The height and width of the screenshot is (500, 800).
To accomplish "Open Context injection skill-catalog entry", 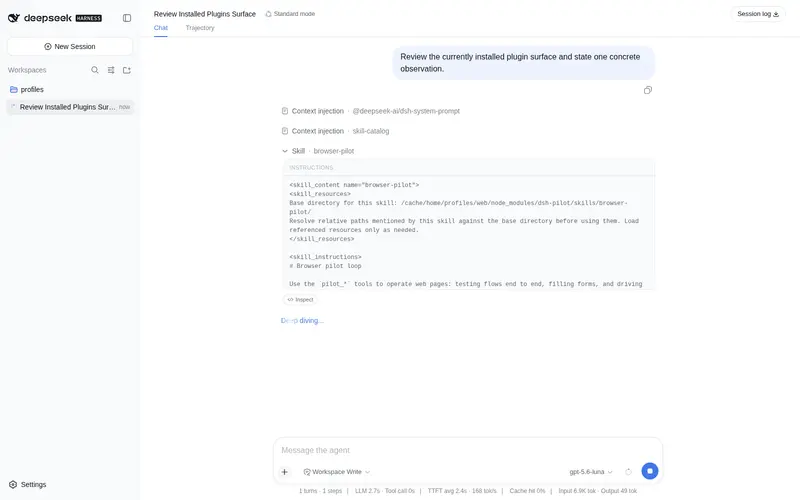I will tap(336, 131).
